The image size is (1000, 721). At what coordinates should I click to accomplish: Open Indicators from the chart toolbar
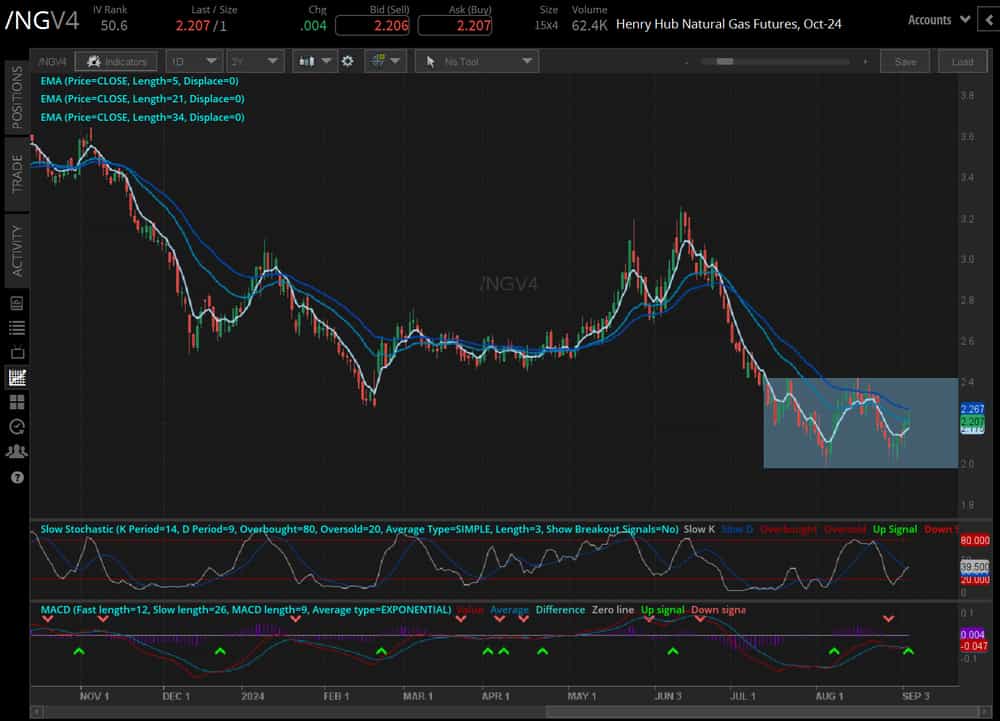[117, 61]
